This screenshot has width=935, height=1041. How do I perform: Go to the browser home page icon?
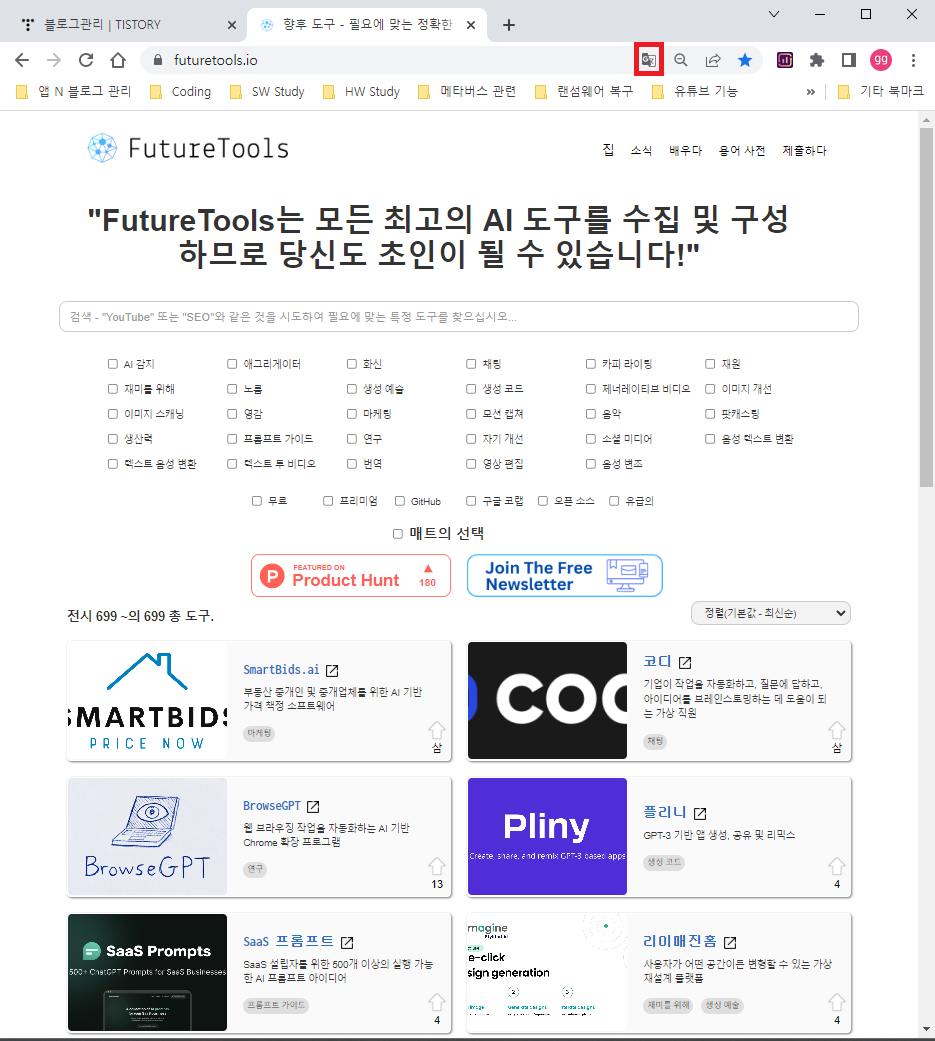tap(118, 60)
